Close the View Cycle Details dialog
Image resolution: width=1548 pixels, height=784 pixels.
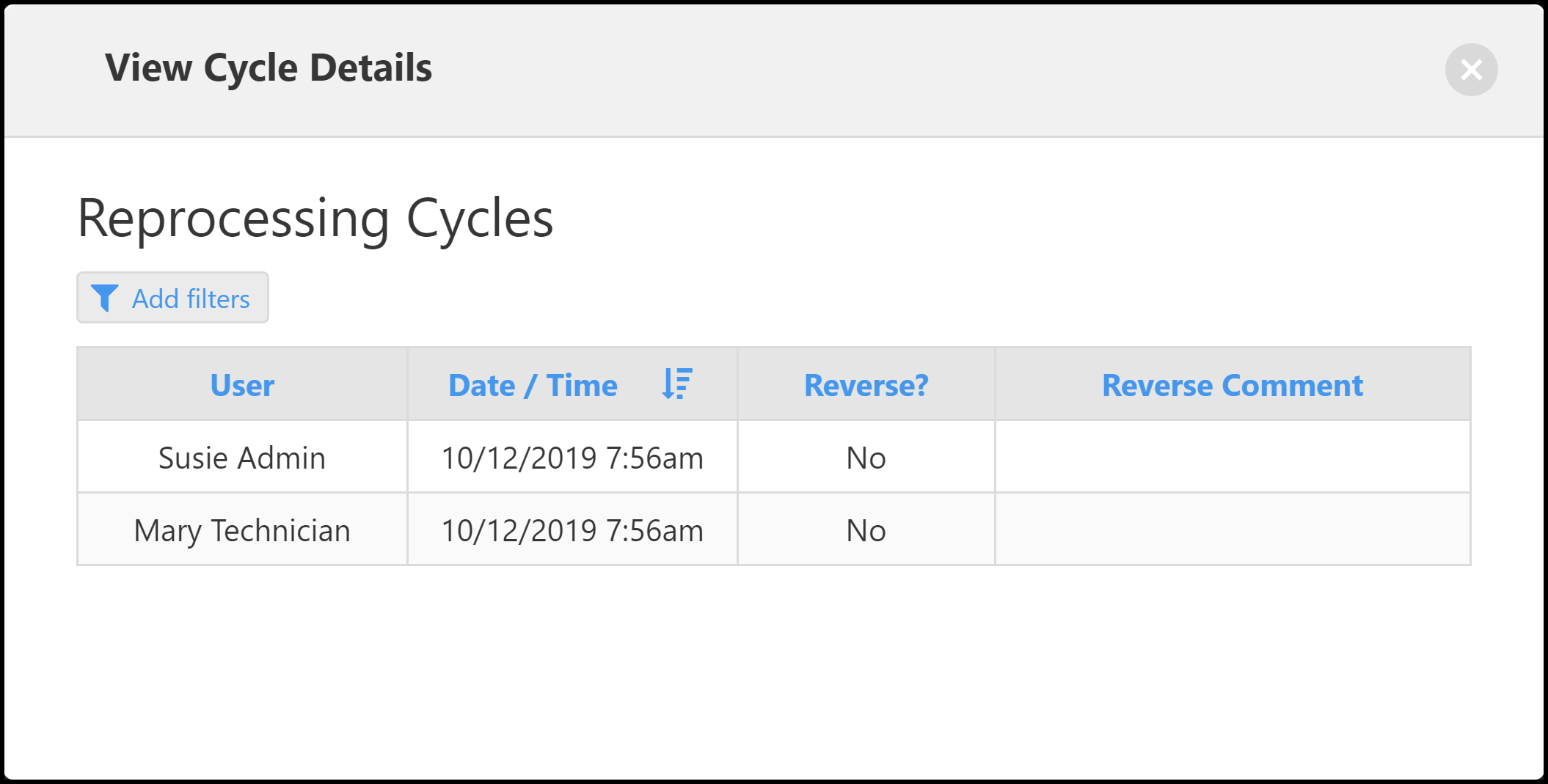click(1471, 70)
